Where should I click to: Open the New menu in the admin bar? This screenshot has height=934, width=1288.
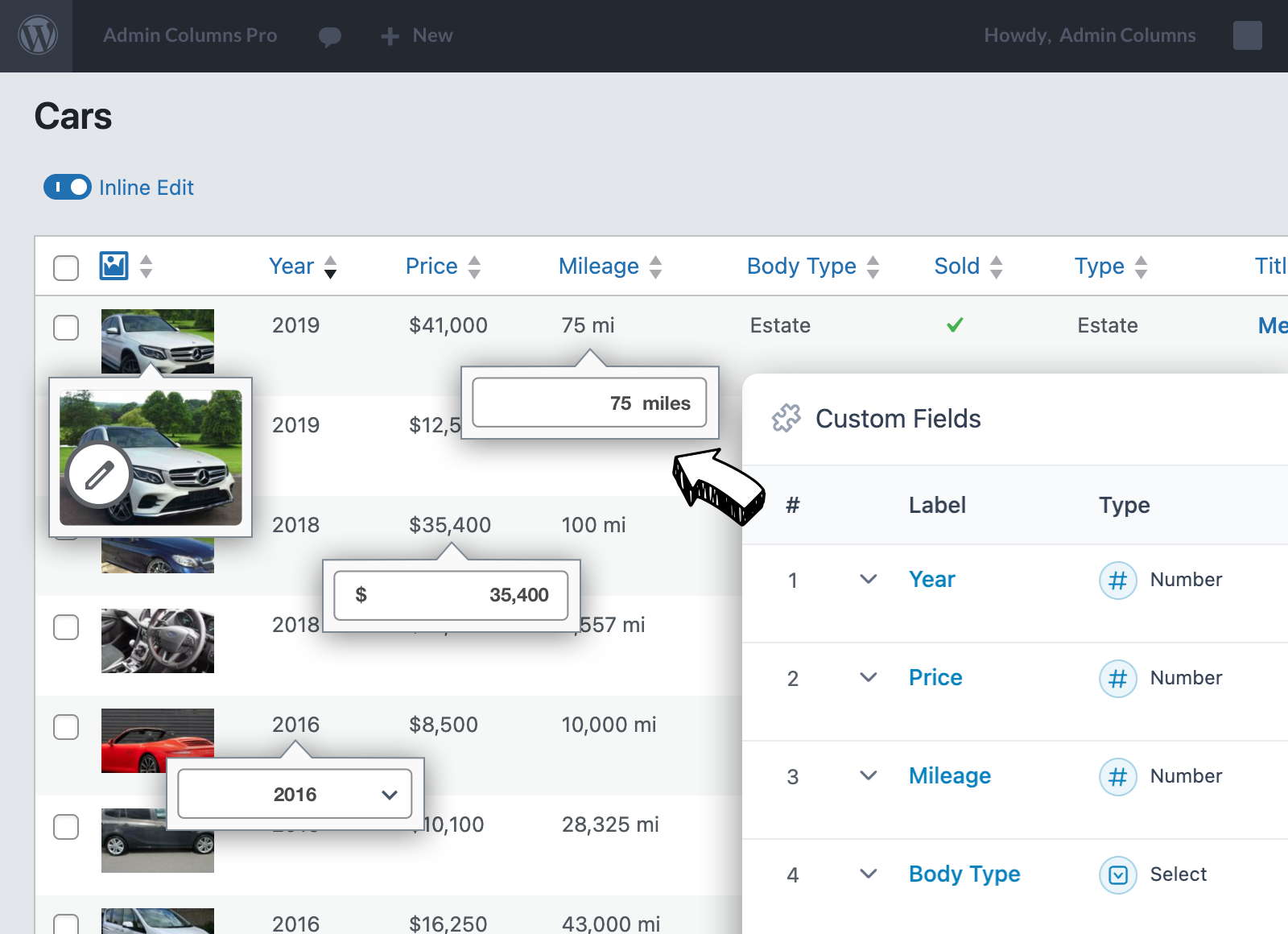point(415,35)
